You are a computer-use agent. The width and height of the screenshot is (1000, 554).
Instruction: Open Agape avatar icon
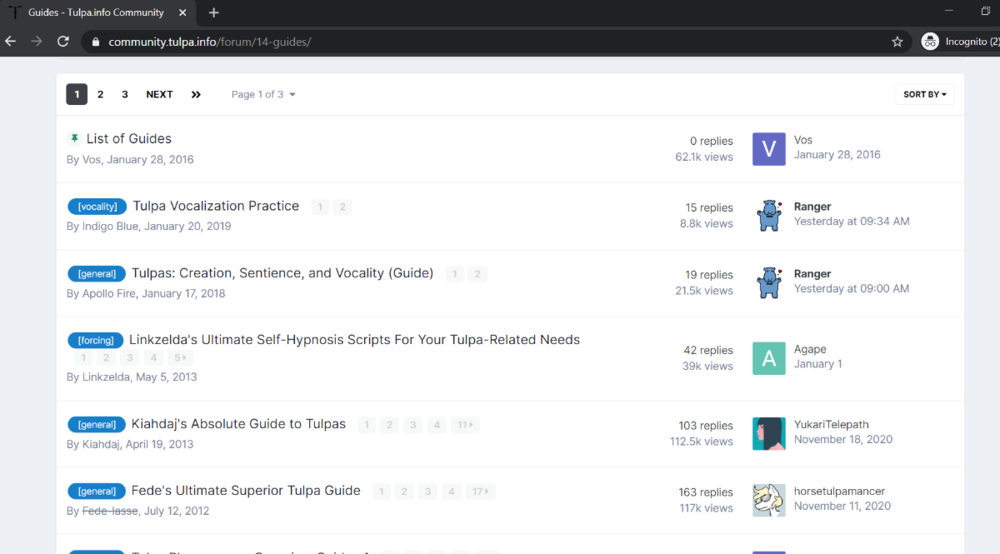768,358
